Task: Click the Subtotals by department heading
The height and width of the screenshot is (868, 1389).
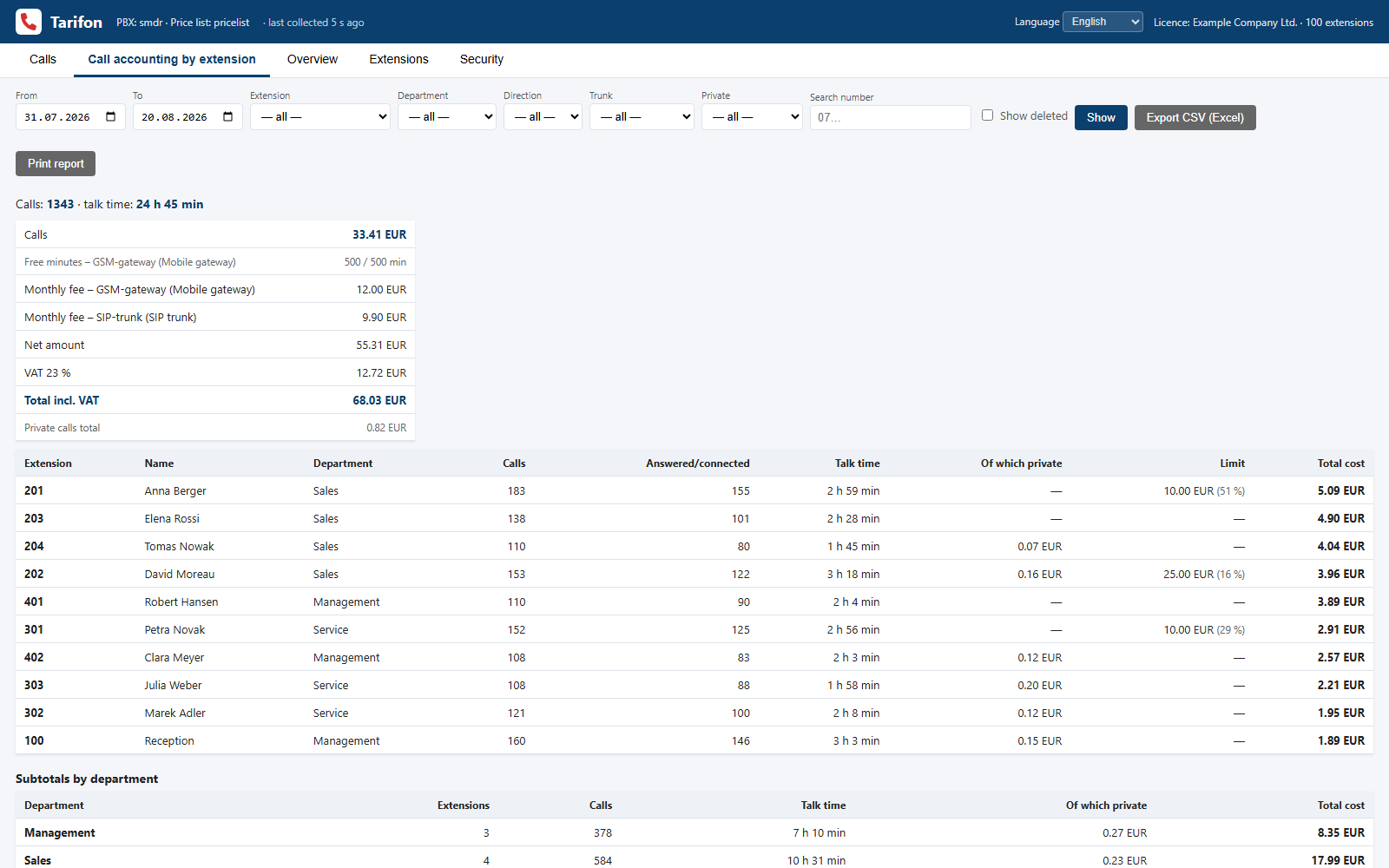Action: click(x=87, y=779)
